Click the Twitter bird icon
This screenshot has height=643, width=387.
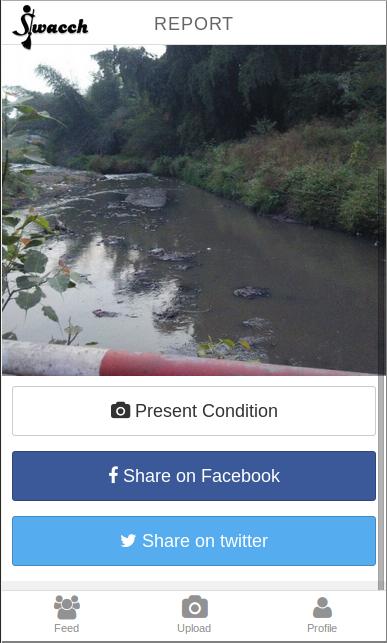pyautogui.click(x=128, y=541)
